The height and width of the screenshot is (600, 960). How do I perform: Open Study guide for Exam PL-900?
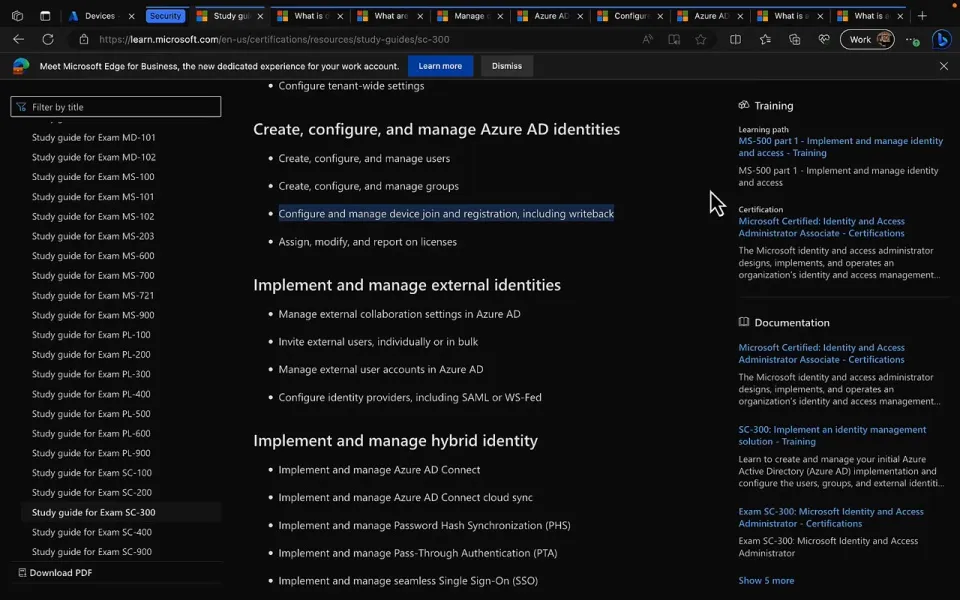[x=91, y=453]
